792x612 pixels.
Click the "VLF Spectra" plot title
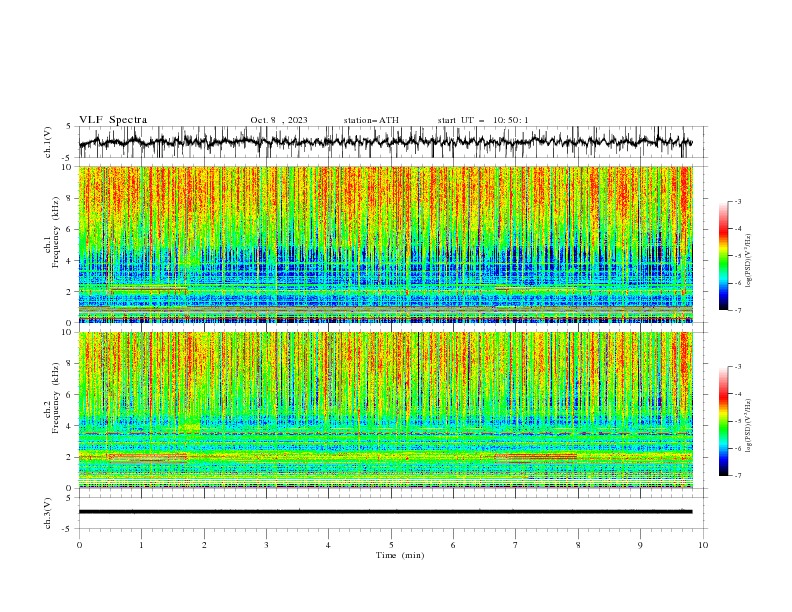pyautogui.click(x=113, y=120)
